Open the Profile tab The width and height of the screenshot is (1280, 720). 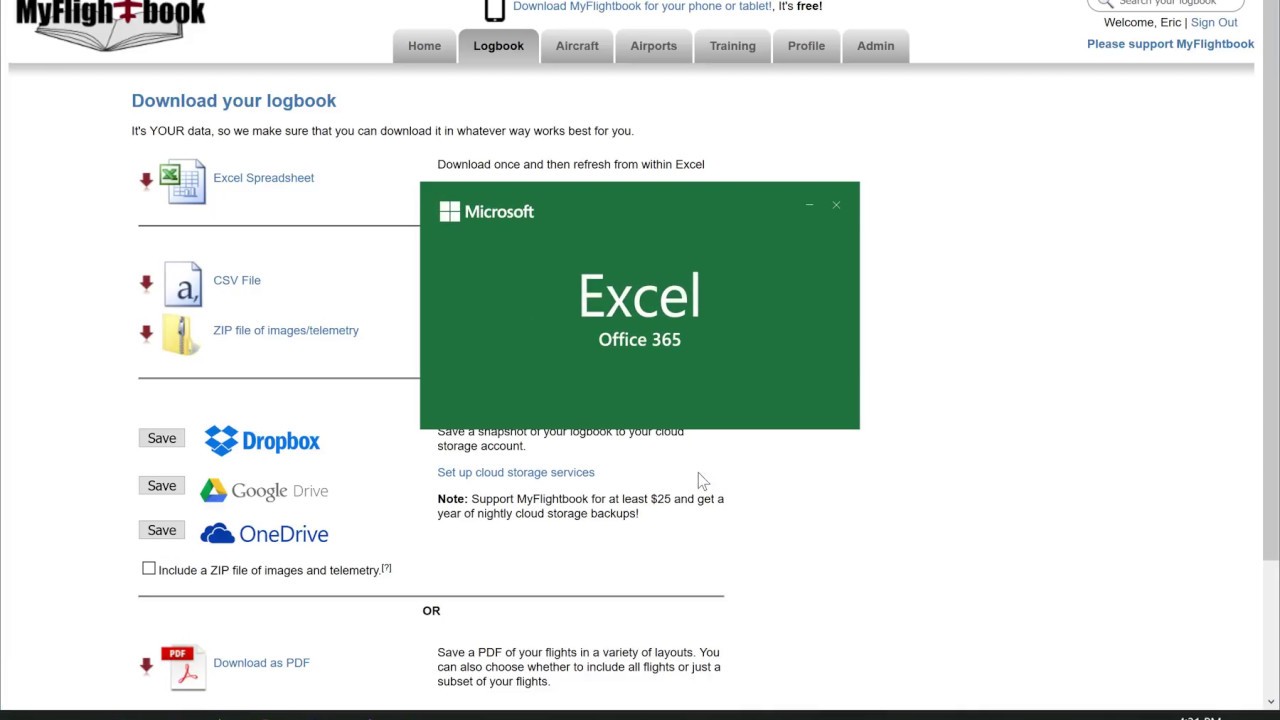[806, 46]
